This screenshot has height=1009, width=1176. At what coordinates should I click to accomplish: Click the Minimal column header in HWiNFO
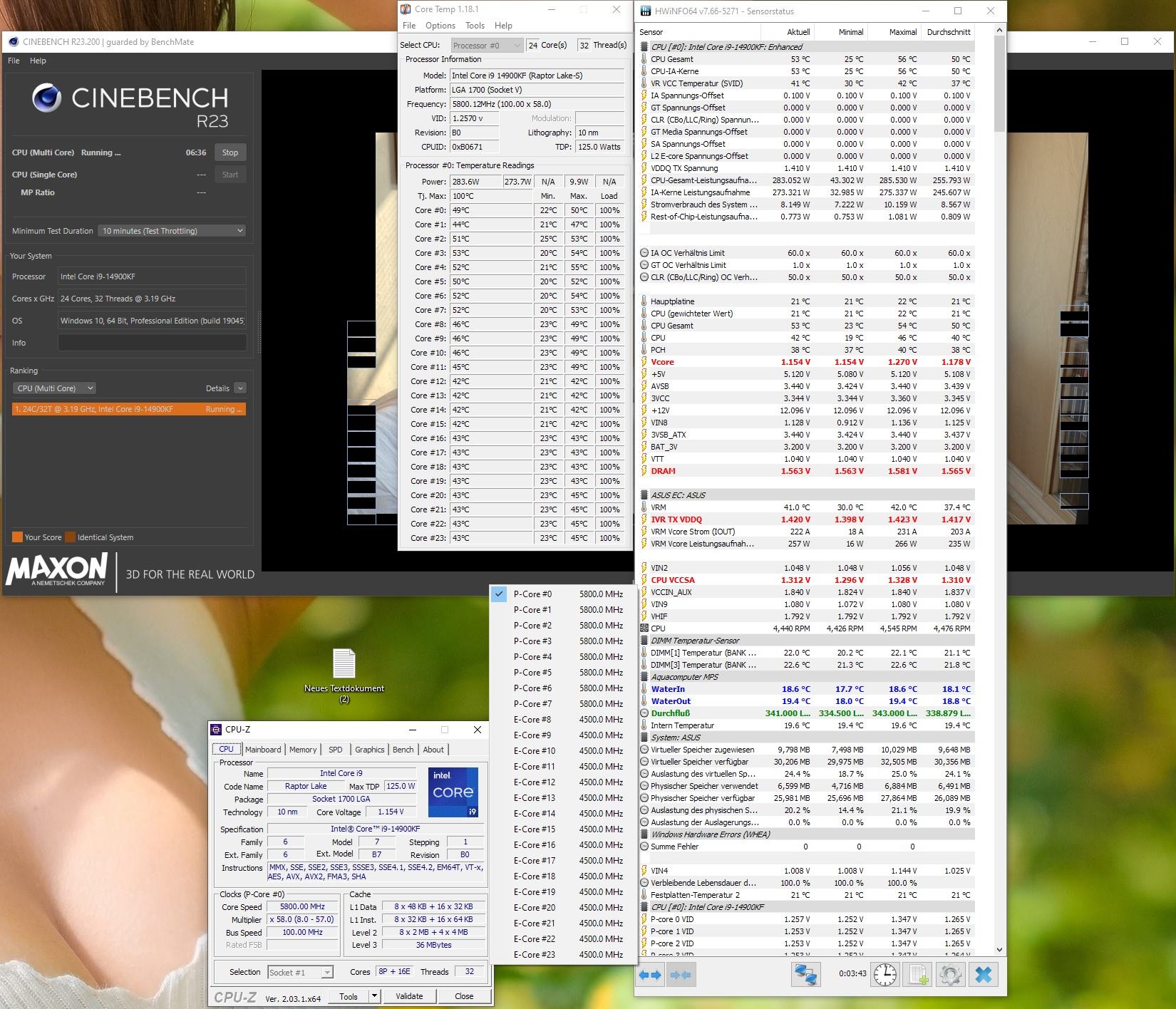tap(841, 32)
